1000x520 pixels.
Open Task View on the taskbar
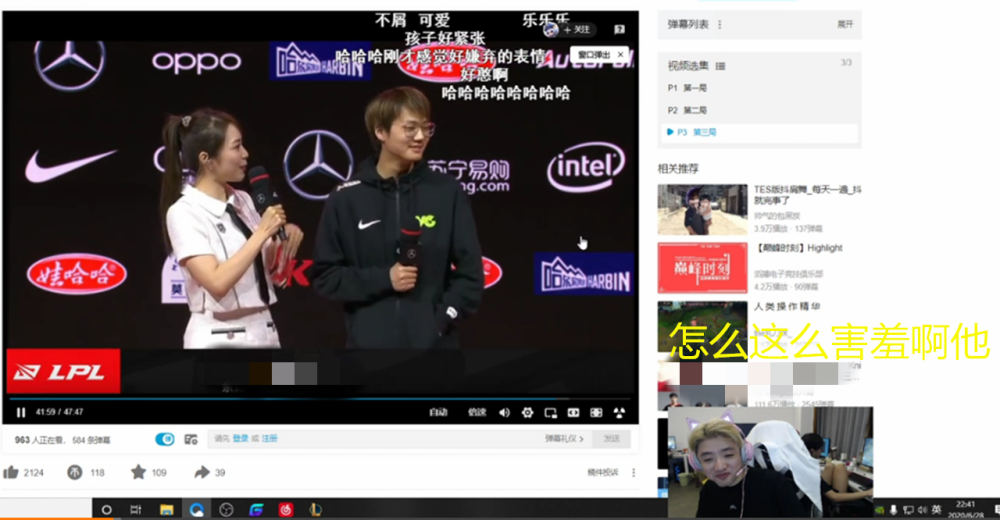pos(136,509)
